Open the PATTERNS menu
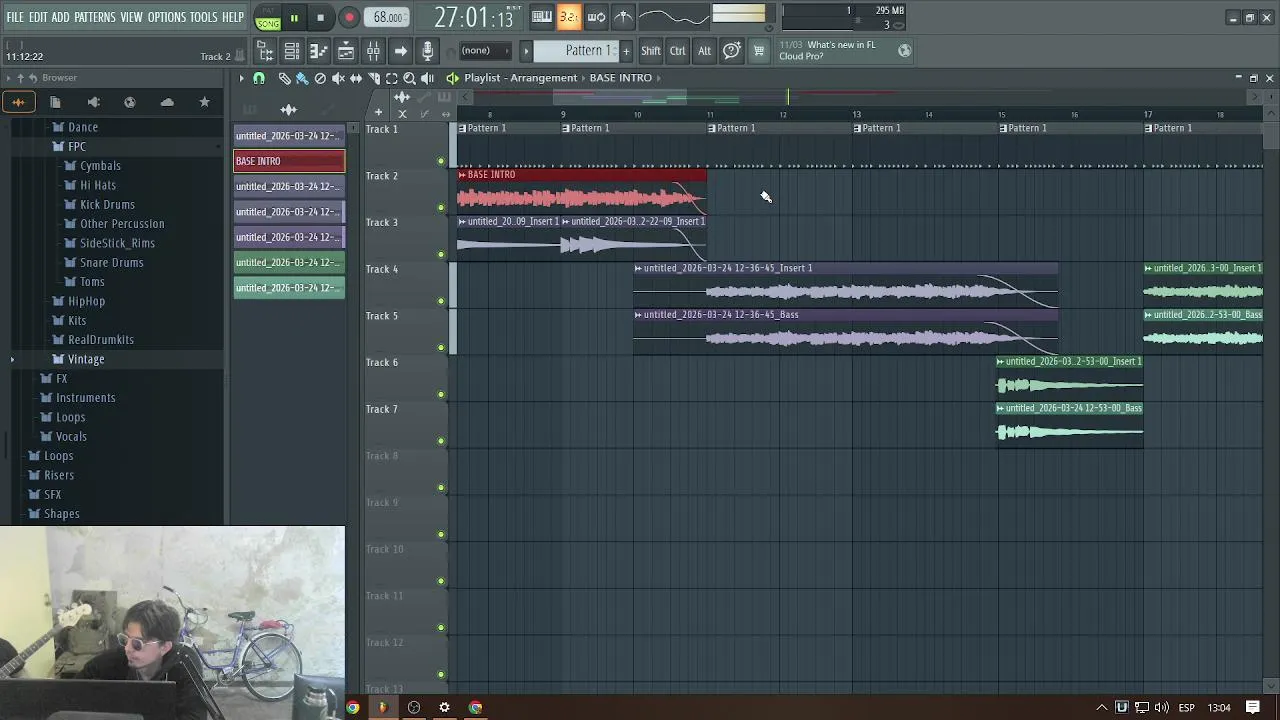The width and height of the screenshot is (1280, 720). point(95,18)
